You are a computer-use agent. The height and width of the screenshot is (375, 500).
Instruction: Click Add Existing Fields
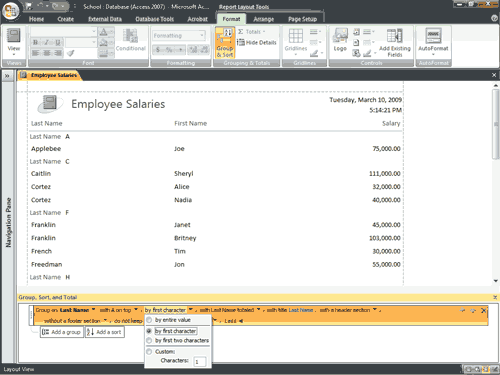click(x=395, y=43)
